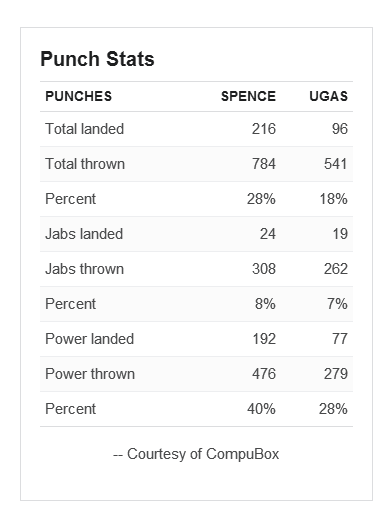Viewport: 390px width, 518px height.
Task: Select the Power landed row label
Action: (90, 339)
